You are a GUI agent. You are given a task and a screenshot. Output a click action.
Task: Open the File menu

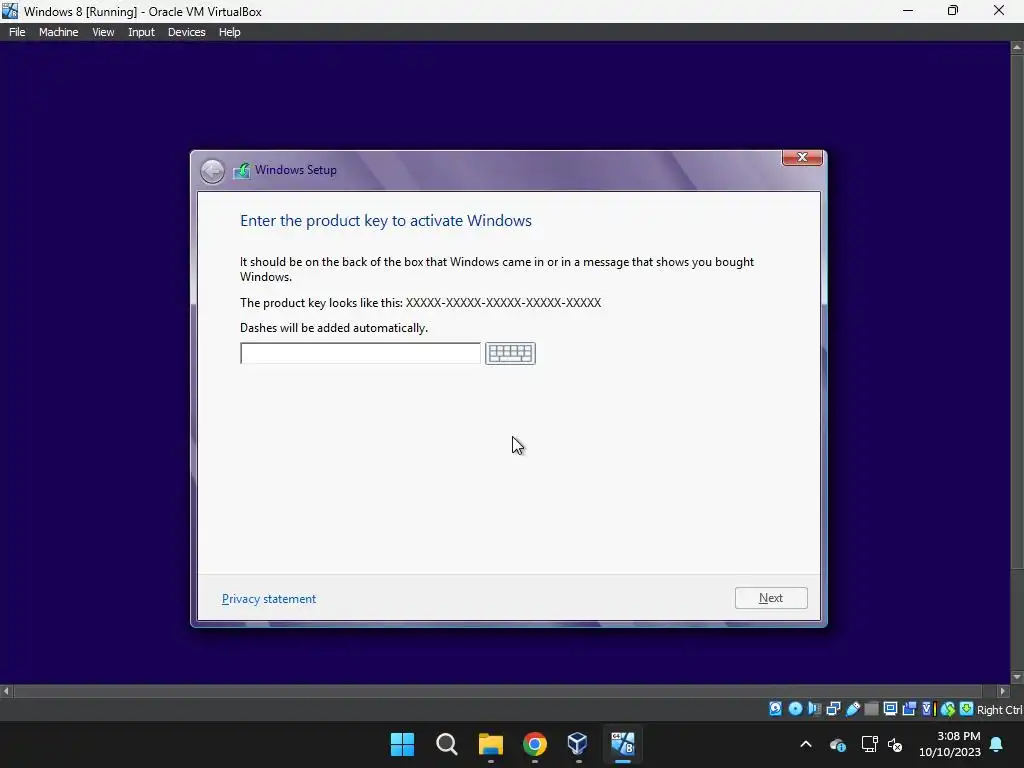pos(17,32)
